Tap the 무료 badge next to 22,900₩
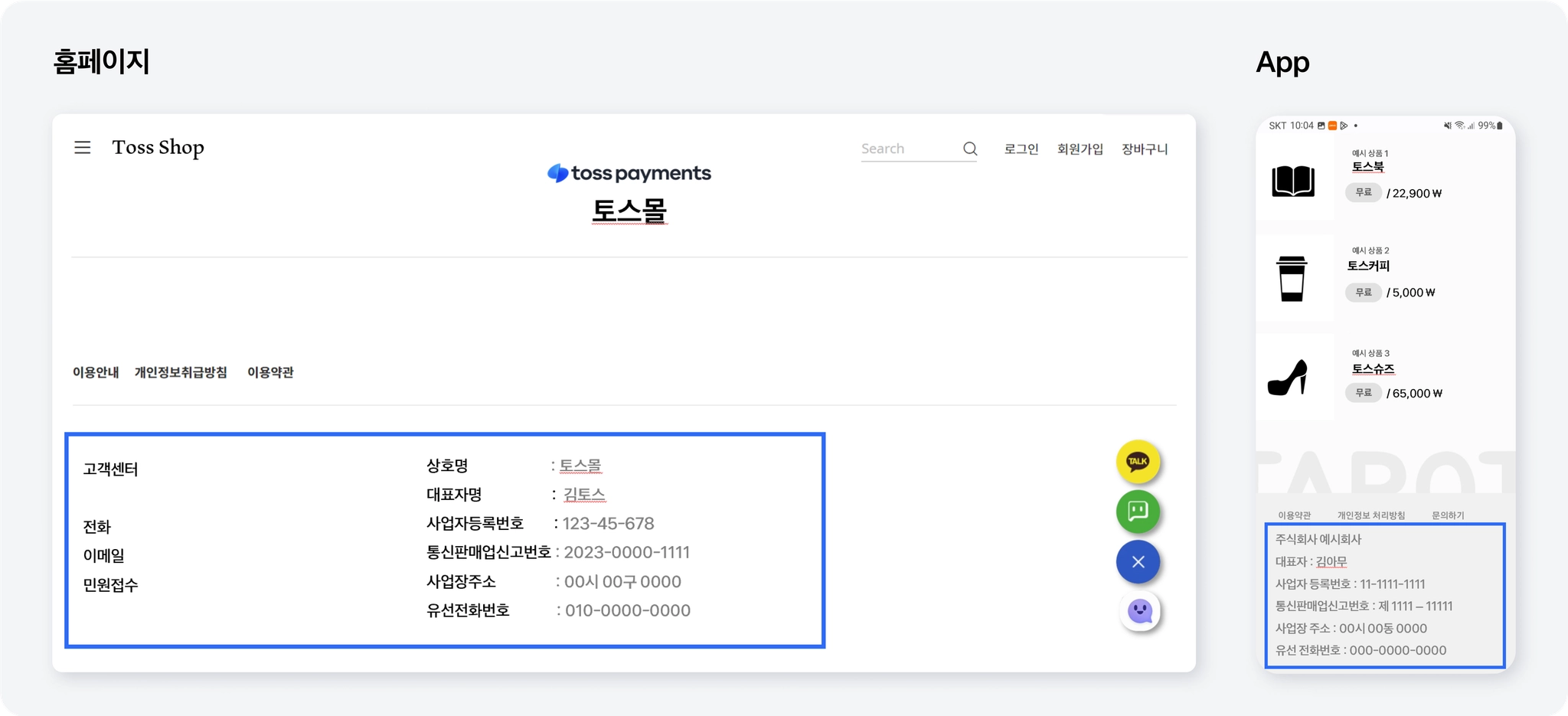The height and width of the screenshot is (716, 1568). click(x=1364, y=192)
